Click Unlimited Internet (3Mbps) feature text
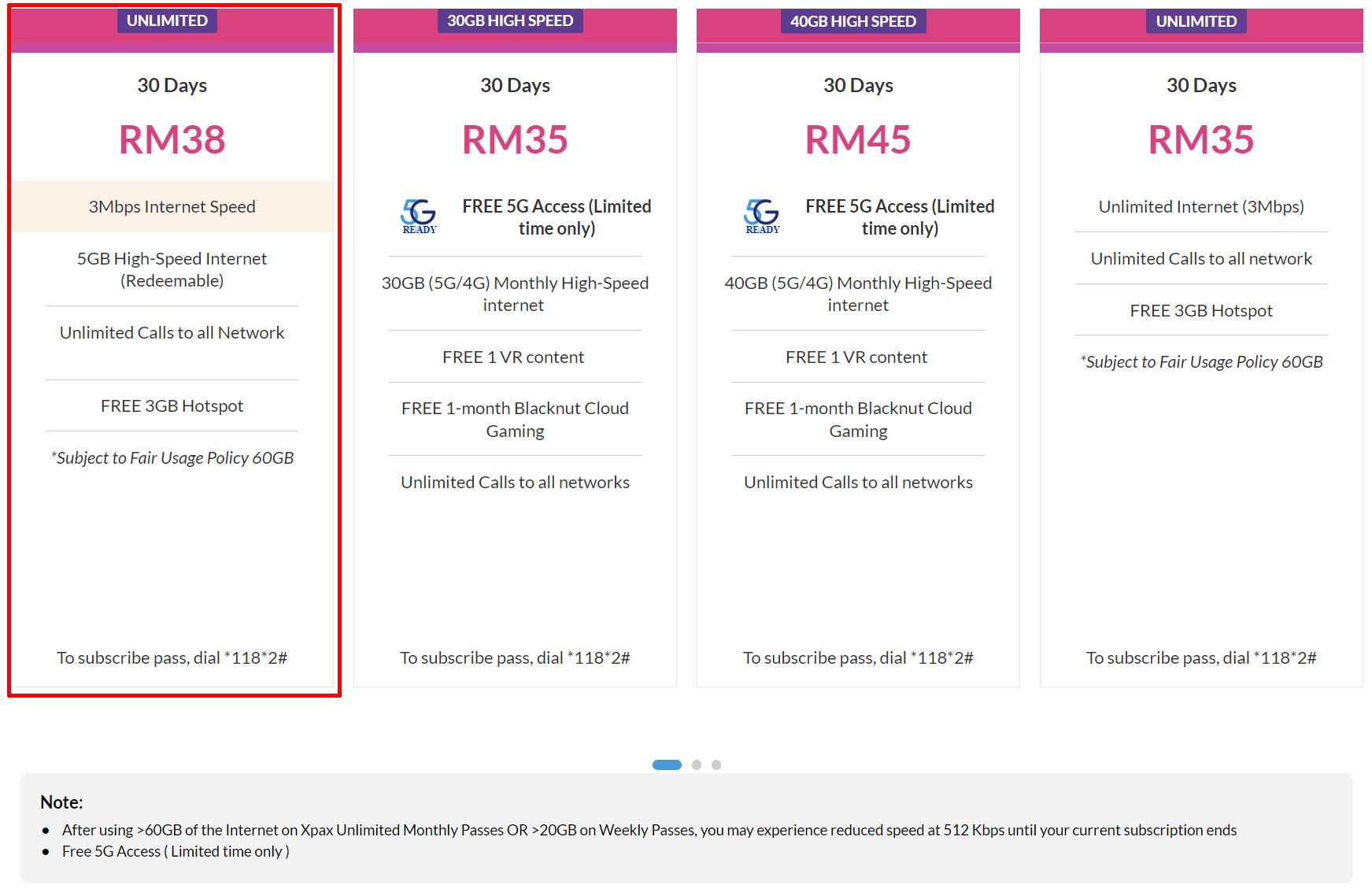The height and width of the screenshot is (896, 1372). (1201, 206)
